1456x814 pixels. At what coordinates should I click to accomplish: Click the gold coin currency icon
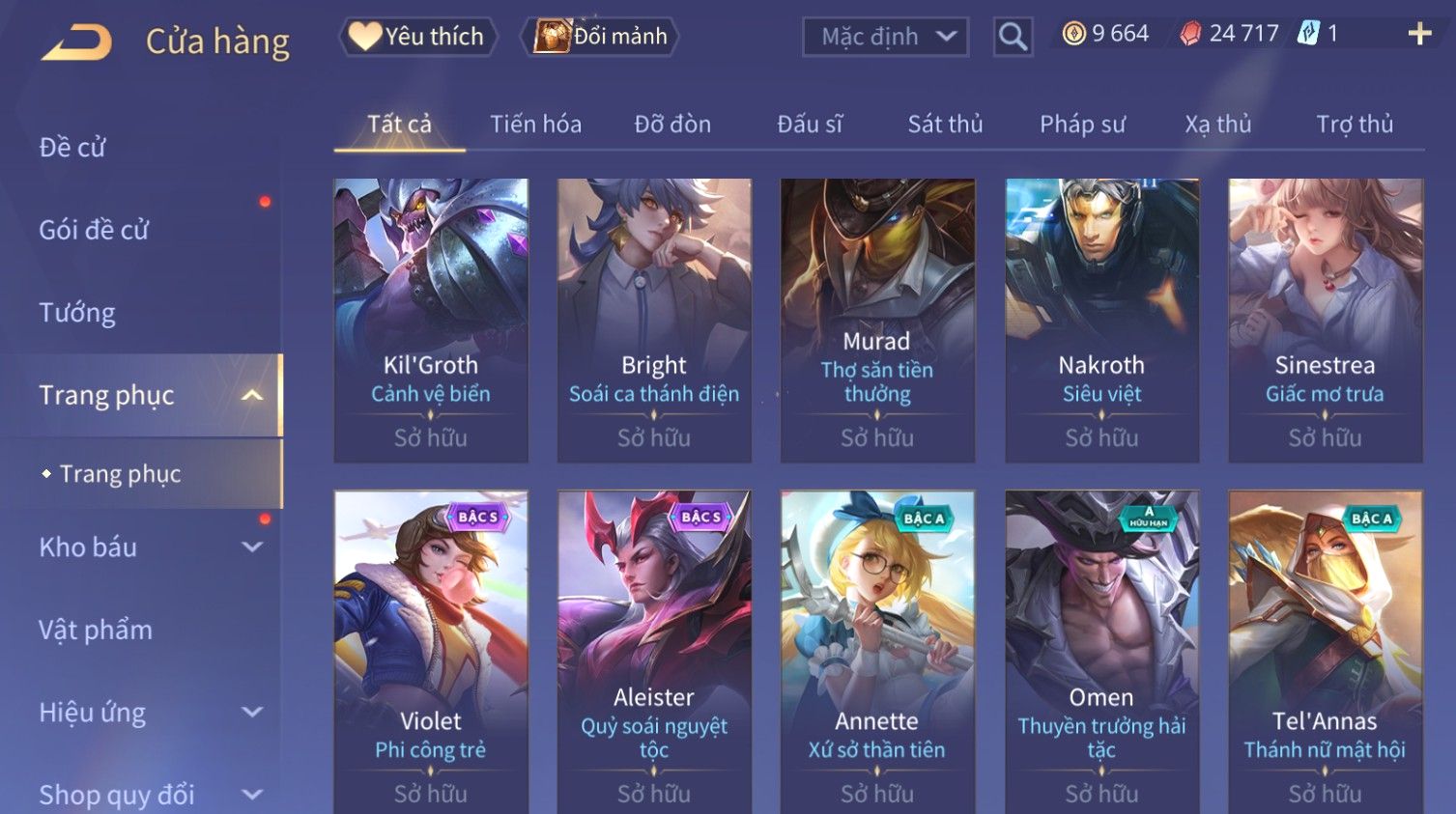tap(1073, 34)
